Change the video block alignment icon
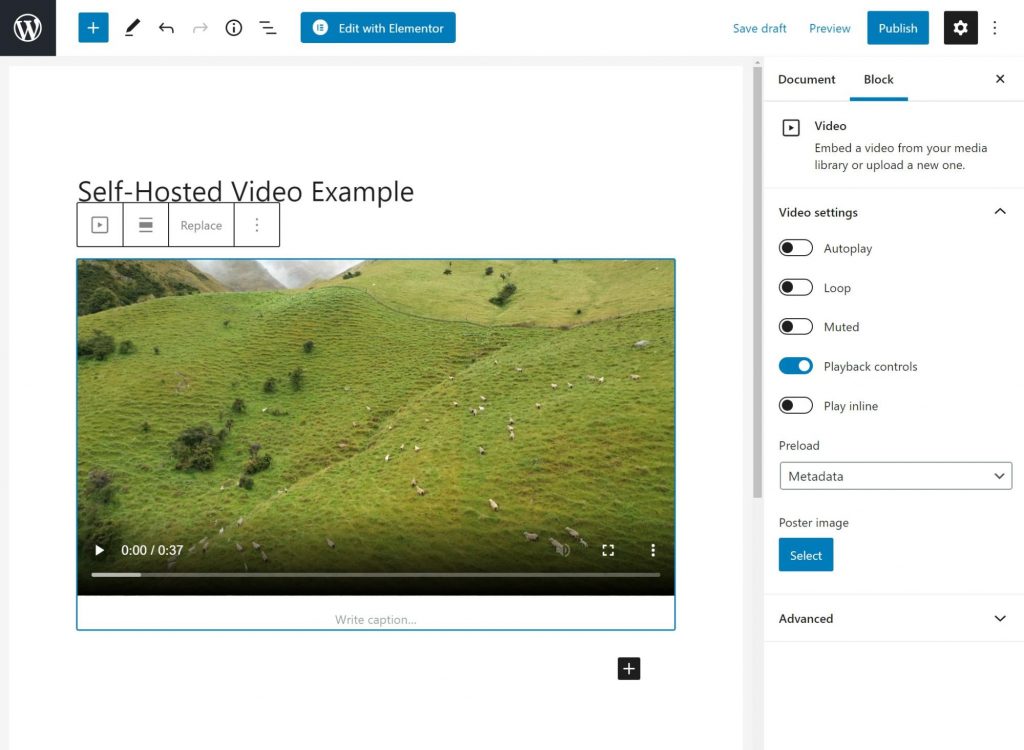Viewport: 1024px width, 750px height. (146, 225)
